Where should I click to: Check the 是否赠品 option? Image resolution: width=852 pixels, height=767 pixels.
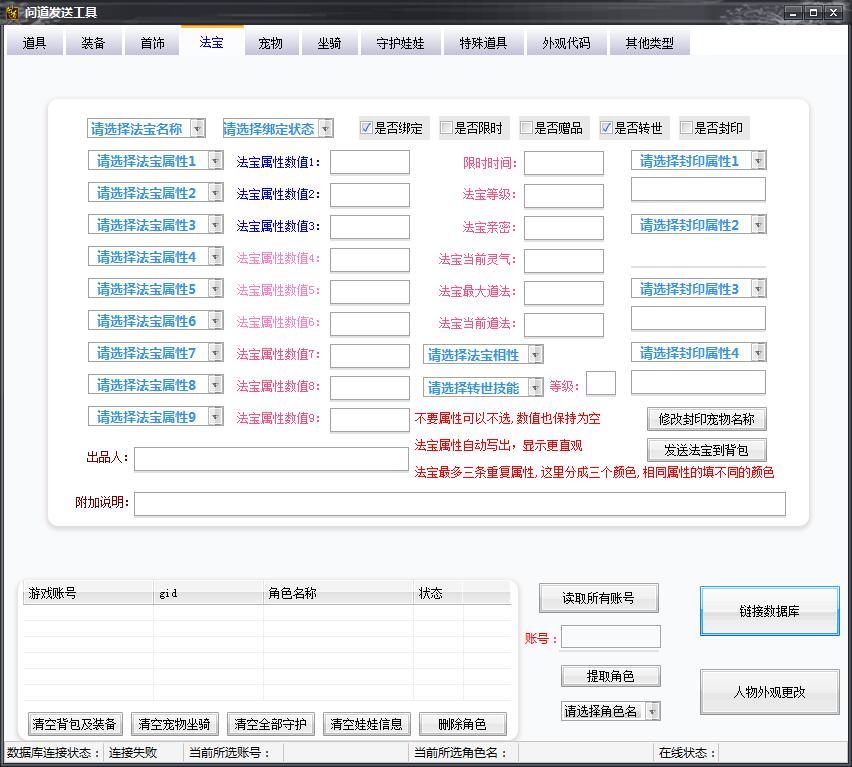527,128
